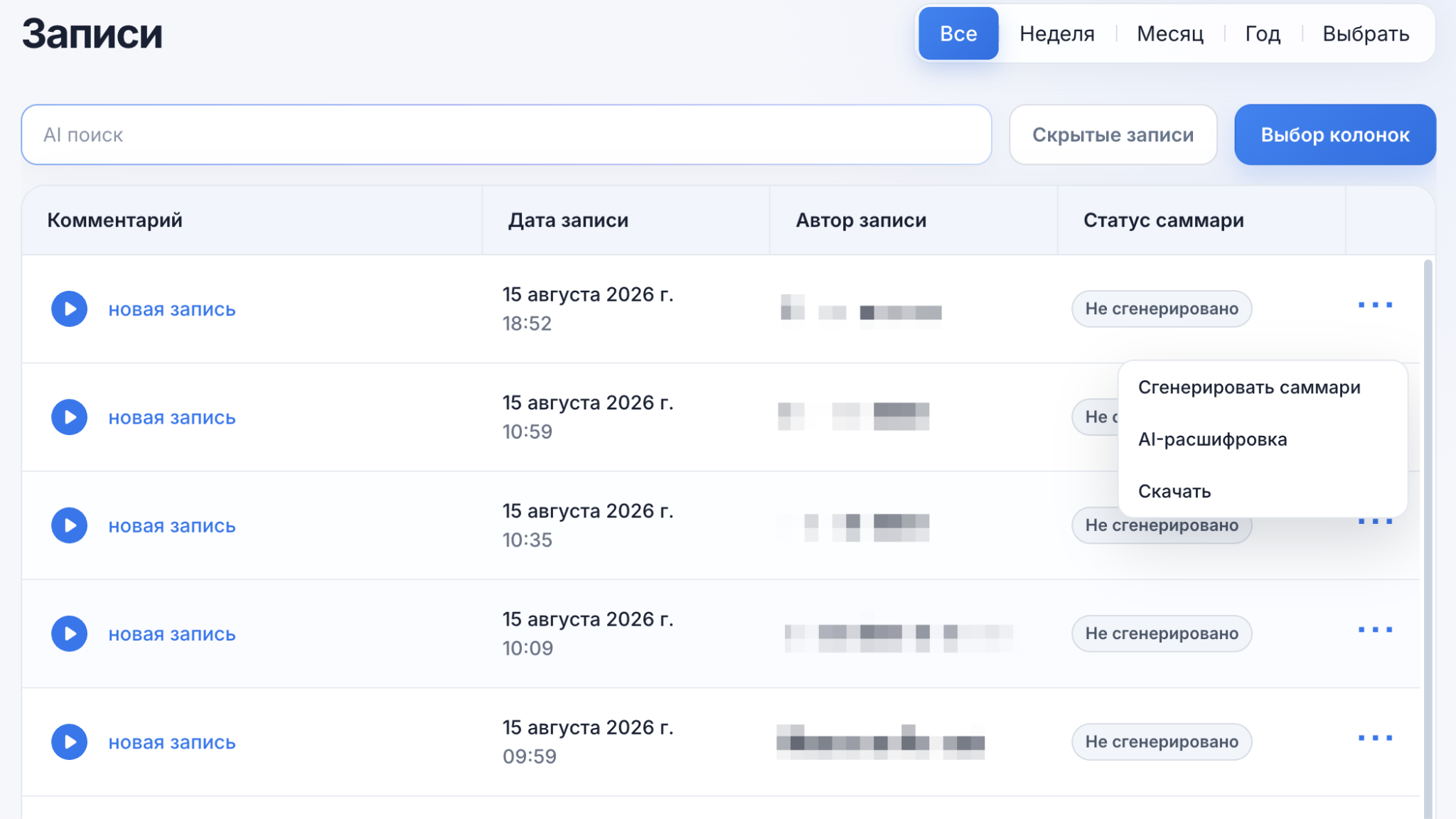Image resolution: width=1456 pixels, height=819 pixels.
Task: Open новая запись link from 10:59
Action: tap(172, 417)
